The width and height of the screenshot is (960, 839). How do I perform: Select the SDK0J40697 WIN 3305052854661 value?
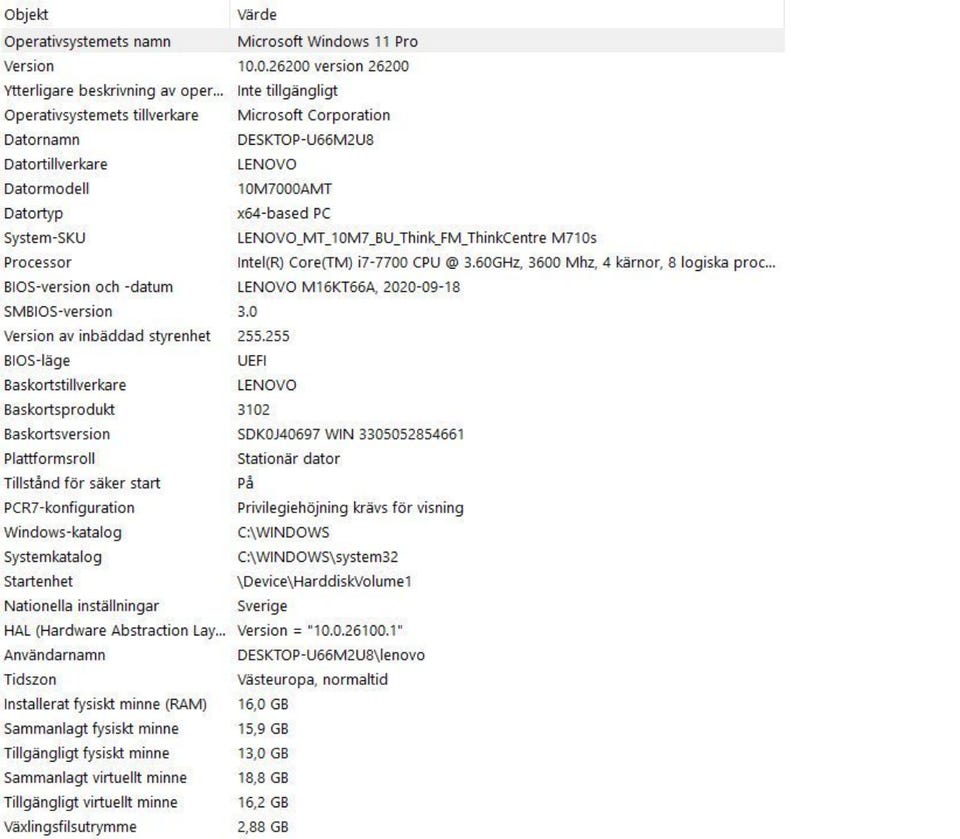(x=351, y=434)
